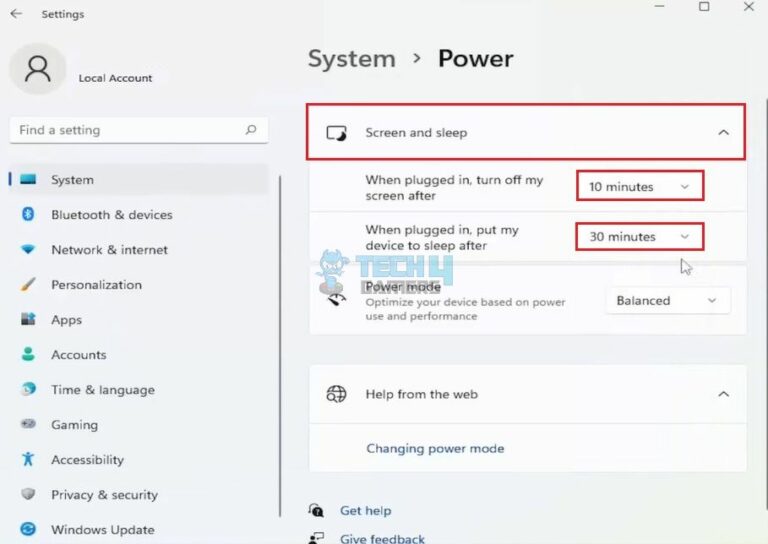The height and width of the screenshot is (544, 768).
Task: Focus the Find a setting search box
Action: pyautogui.click(x=139, y=130)
